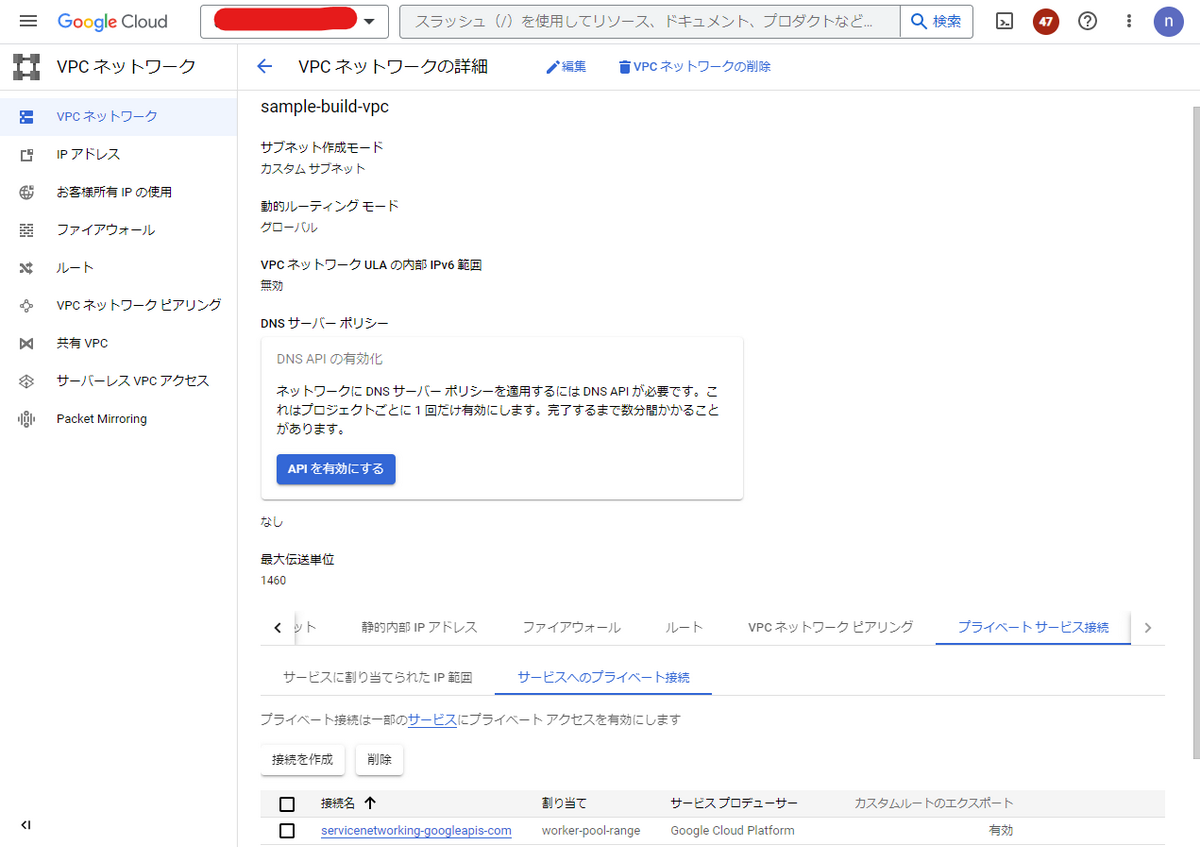Open the help question mark icon

[x=1087, y=21]
